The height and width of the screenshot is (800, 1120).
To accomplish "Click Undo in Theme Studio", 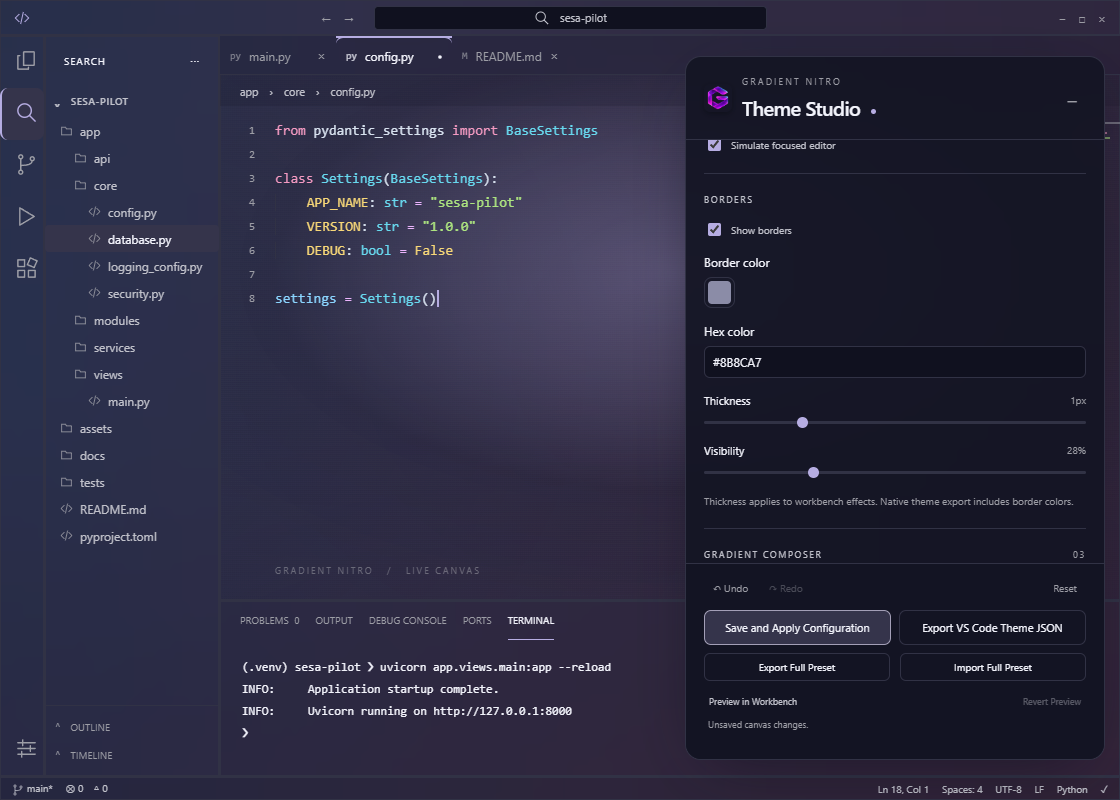I will click(x=731, y=589).
